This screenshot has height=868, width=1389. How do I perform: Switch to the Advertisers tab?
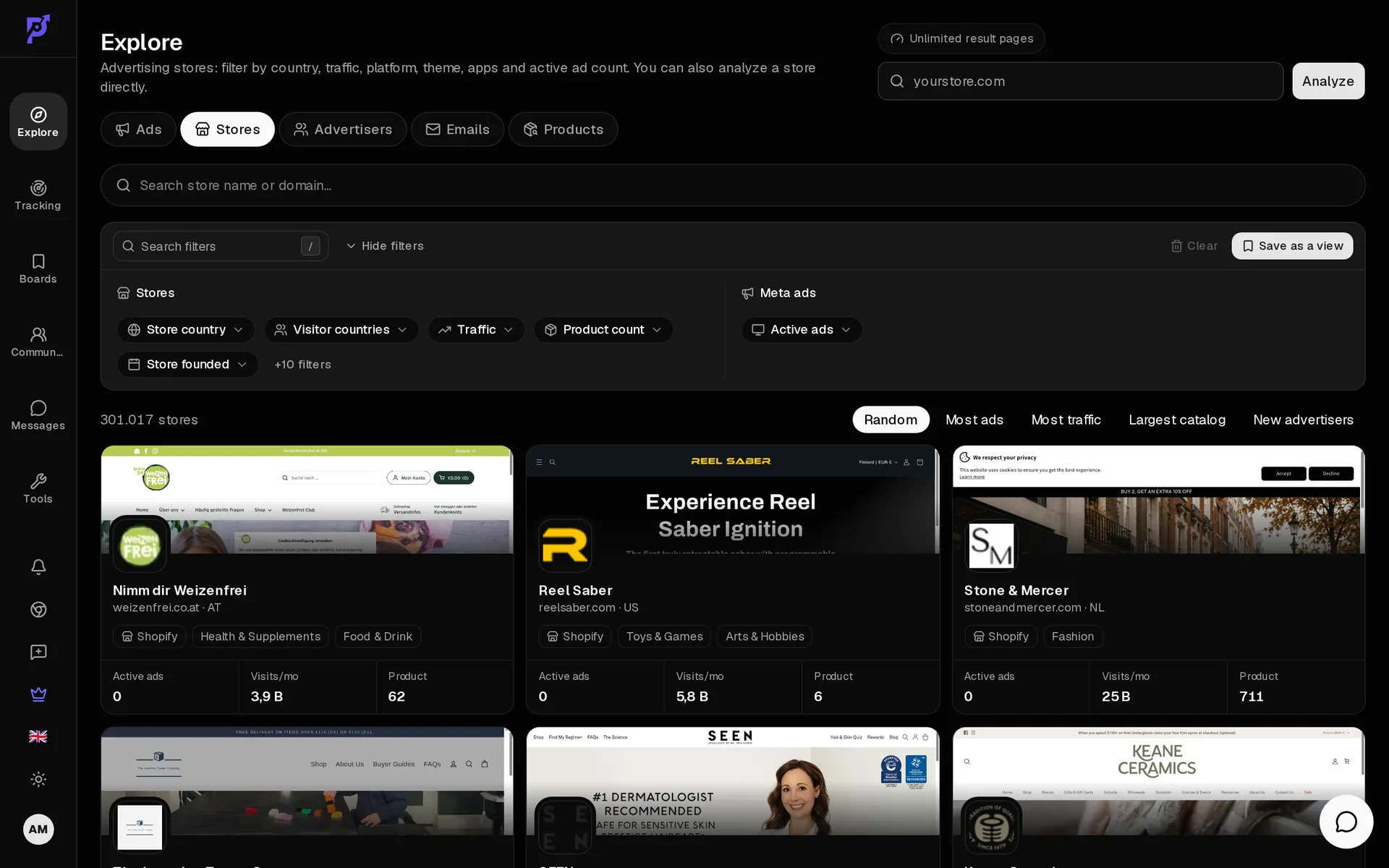pyautogui.click(x=343, y=129)
